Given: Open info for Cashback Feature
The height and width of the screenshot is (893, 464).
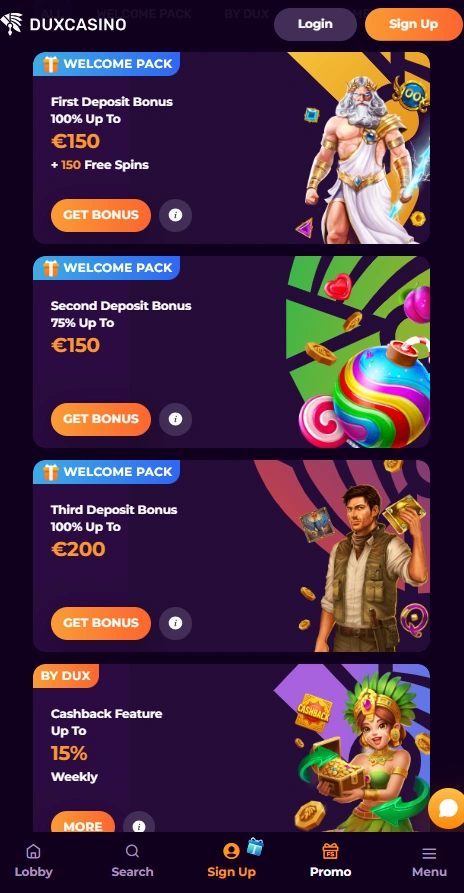Looking at the screenshot, I should [x=139, y=826].
